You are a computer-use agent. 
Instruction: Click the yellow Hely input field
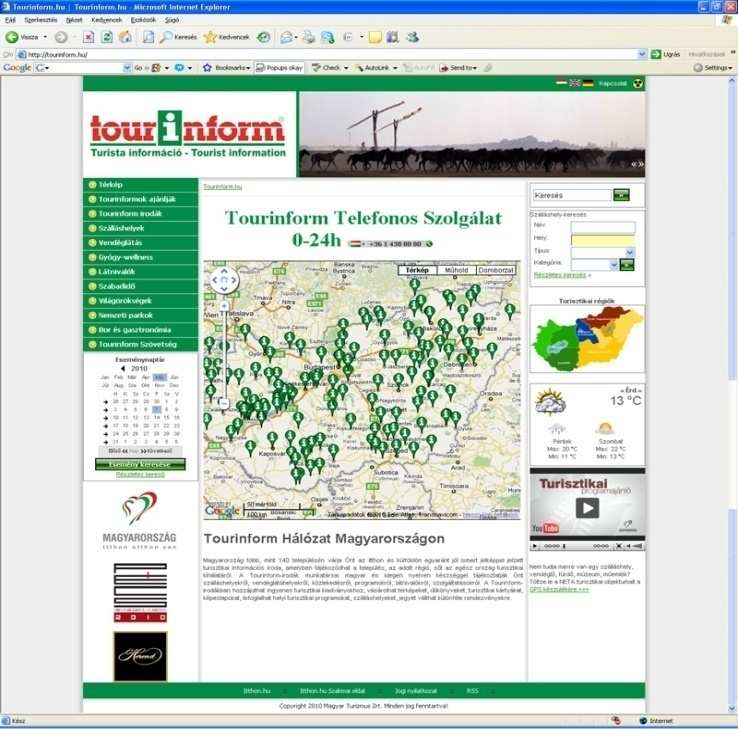603,240
